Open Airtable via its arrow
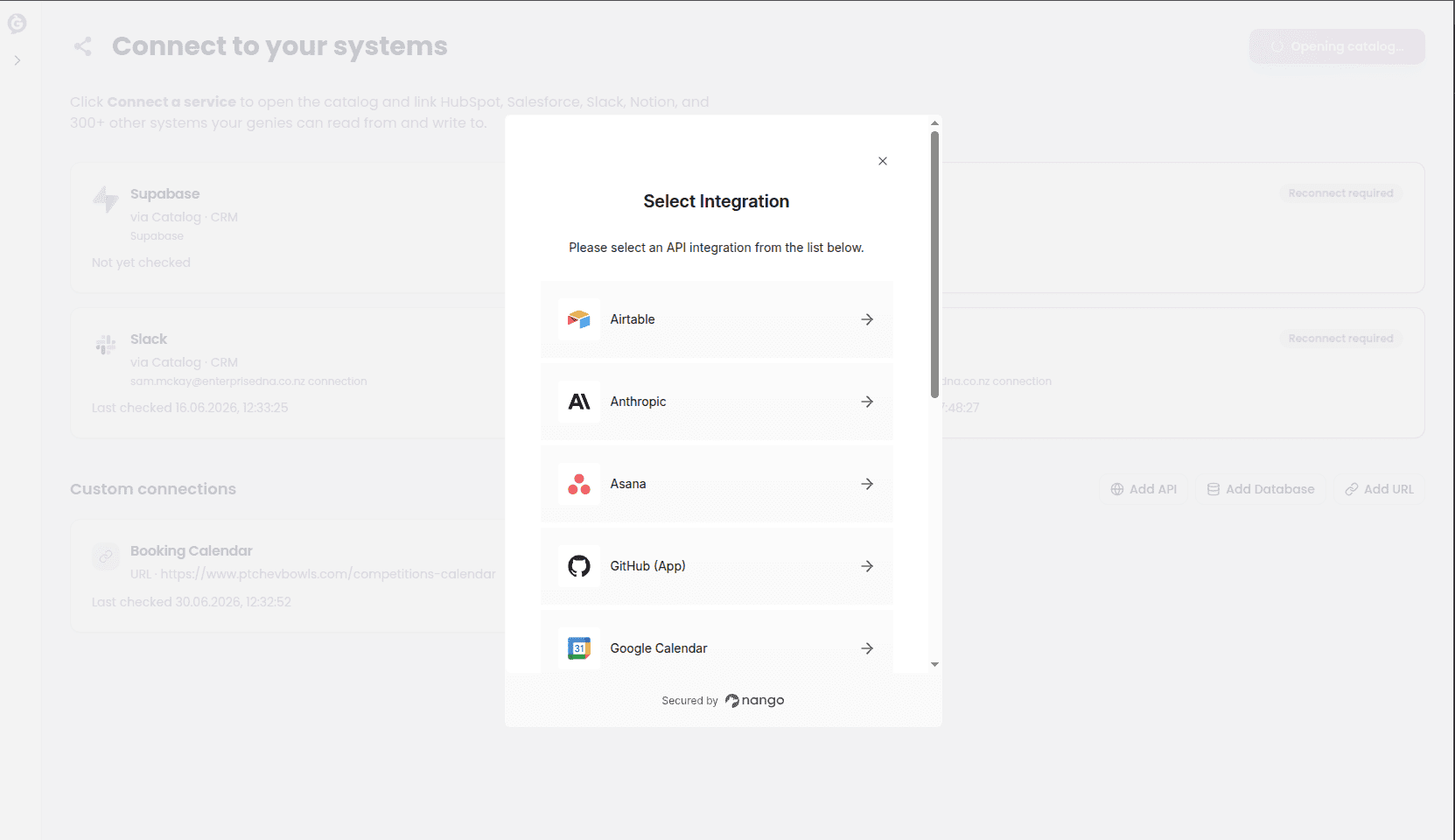1455x840 pixels. (867, 319)
